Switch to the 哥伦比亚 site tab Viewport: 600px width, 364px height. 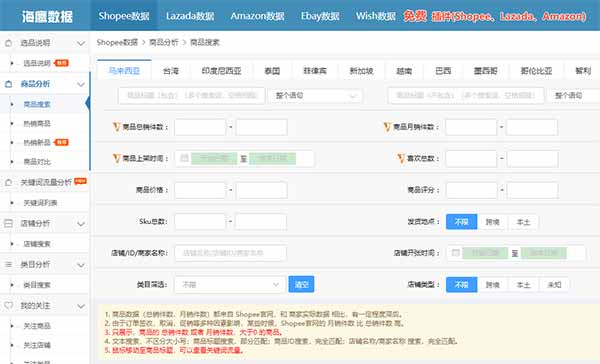(536, 71)
